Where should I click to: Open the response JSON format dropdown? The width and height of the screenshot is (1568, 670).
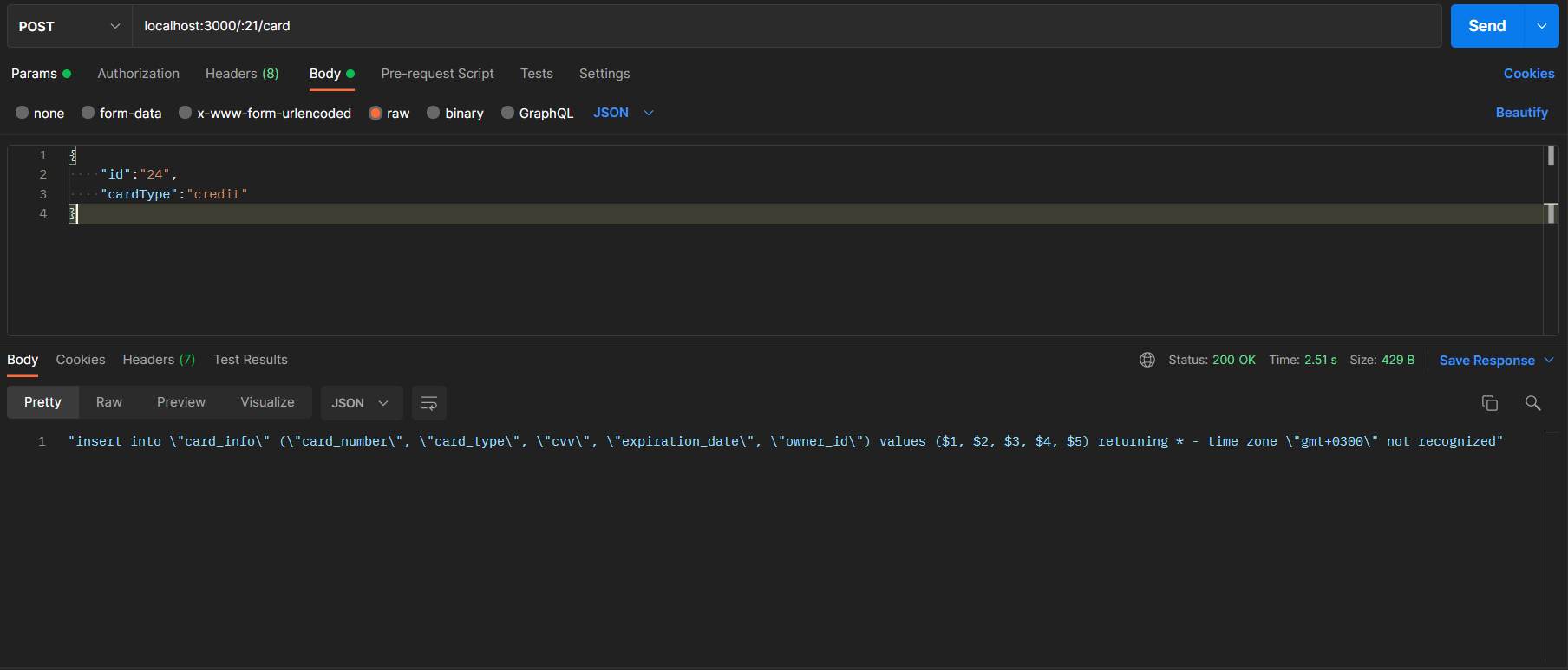362,403
